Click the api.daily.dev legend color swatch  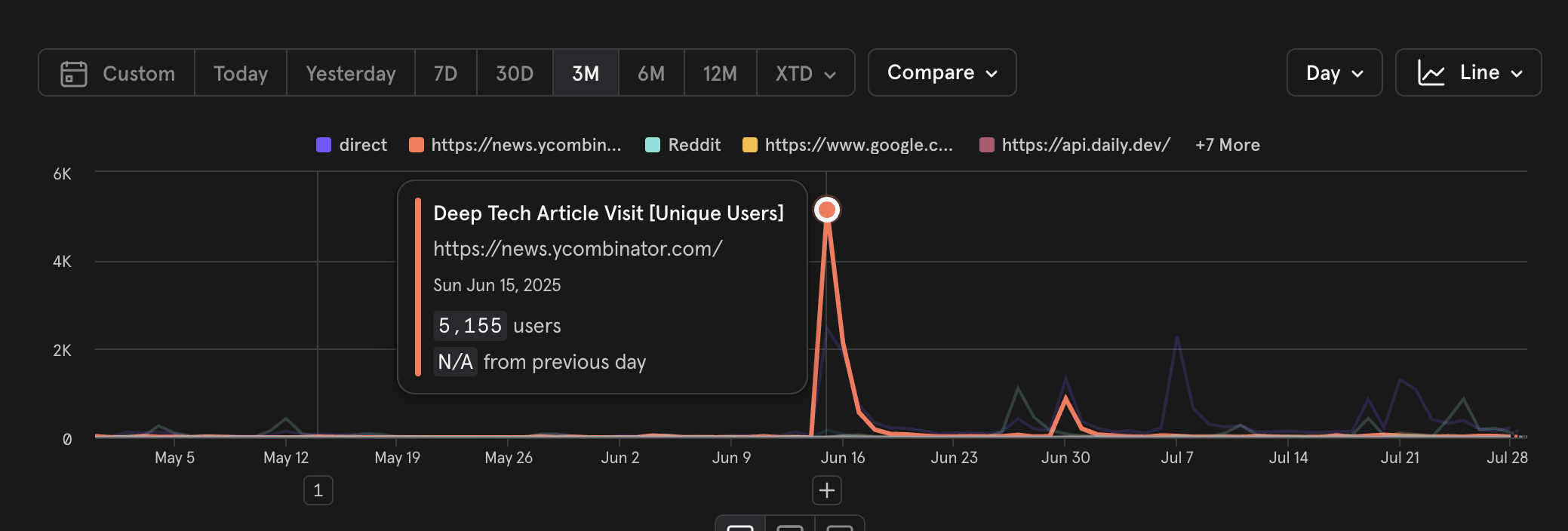pos(987,145)
